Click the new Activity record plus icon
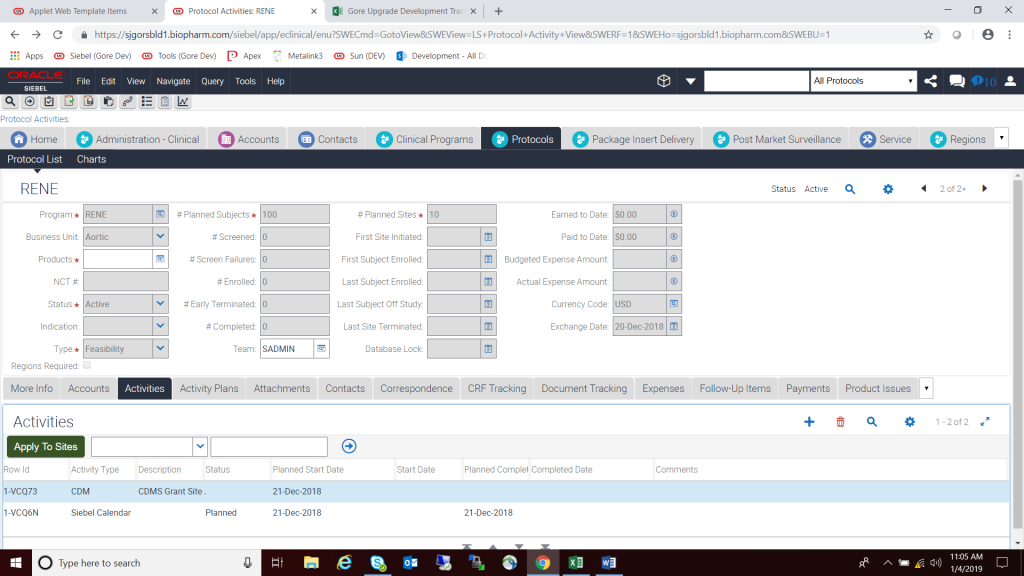 (809, 421)
